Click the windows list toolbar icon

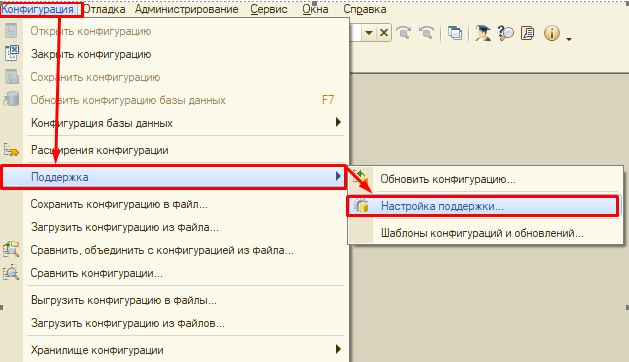point(455,33)
